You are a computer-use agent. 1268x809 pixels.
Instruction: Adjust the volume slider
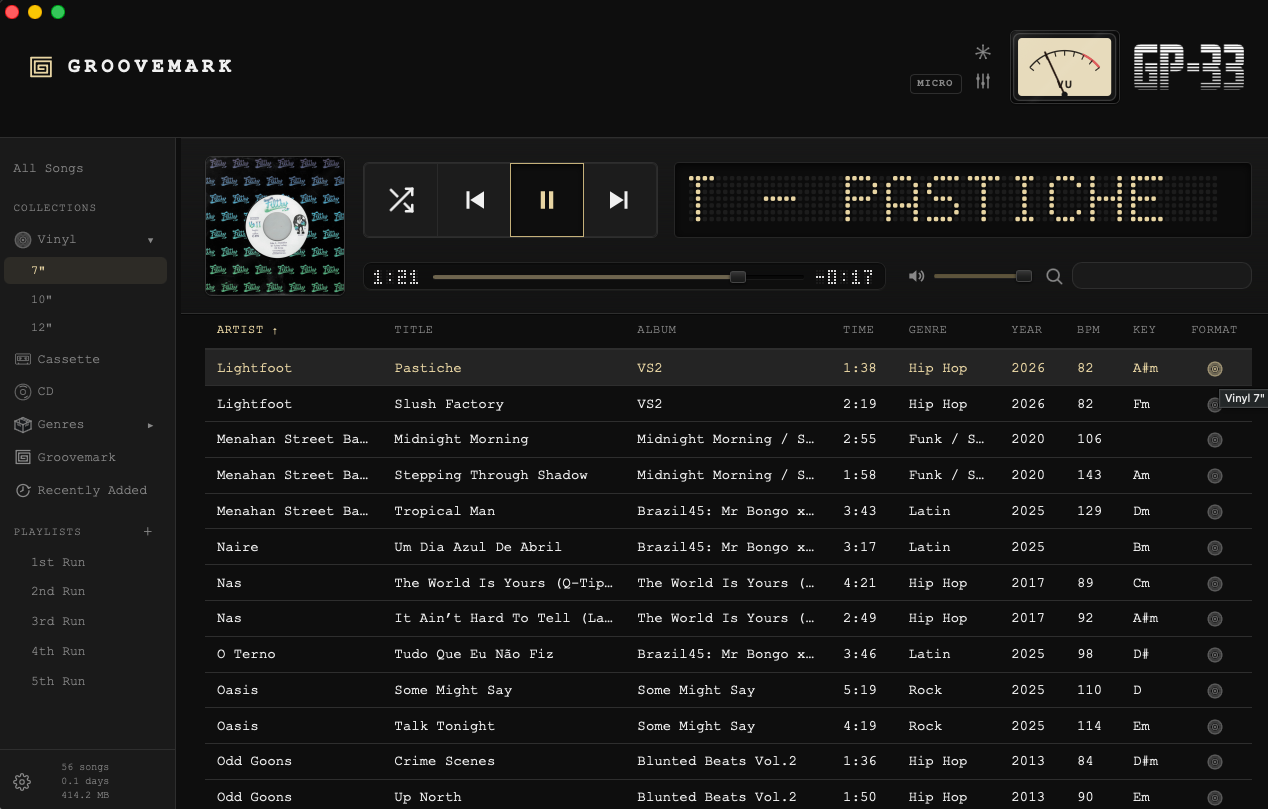983,276
